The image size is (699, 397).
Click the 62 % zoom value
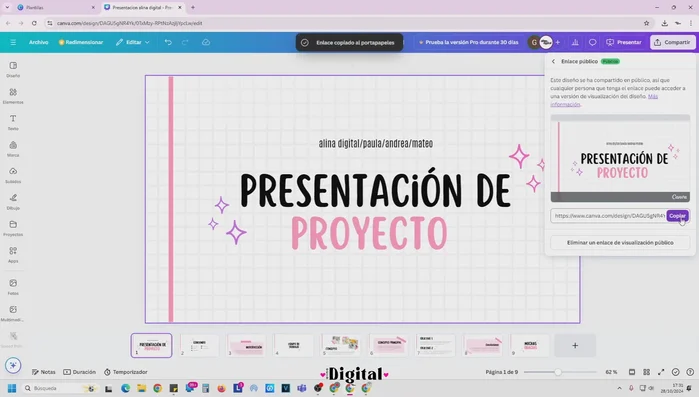pyautogui.click(x=611, y=372)
